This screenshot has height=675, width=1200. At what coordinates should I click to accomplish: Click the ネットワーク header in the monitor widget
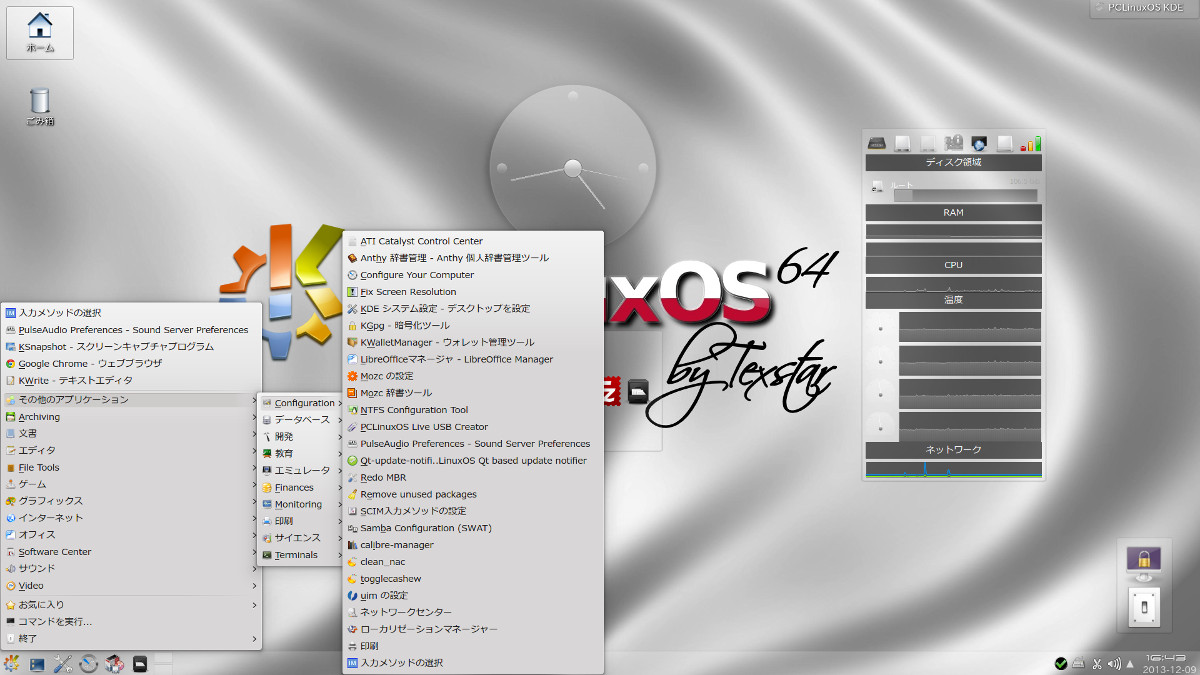click(x=954, y=451)
